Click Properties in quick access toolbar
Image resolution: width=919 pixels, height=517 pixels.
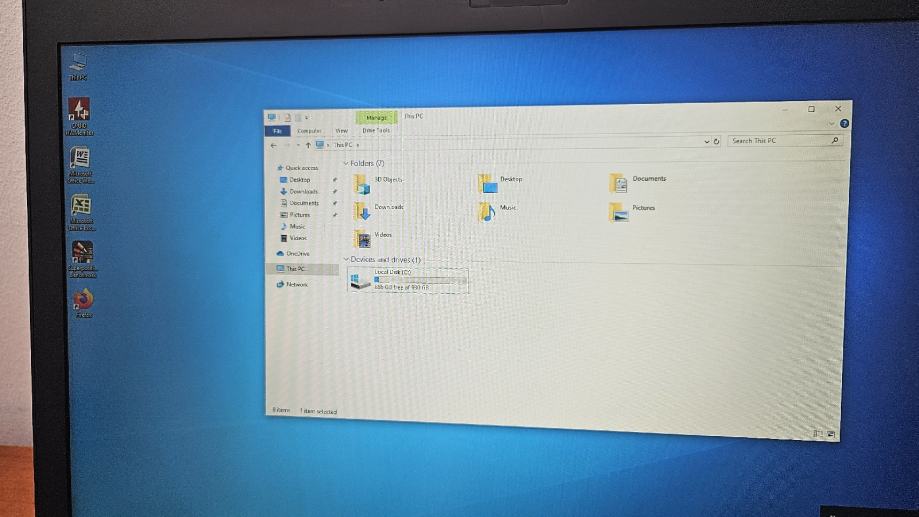pos(287,117)
